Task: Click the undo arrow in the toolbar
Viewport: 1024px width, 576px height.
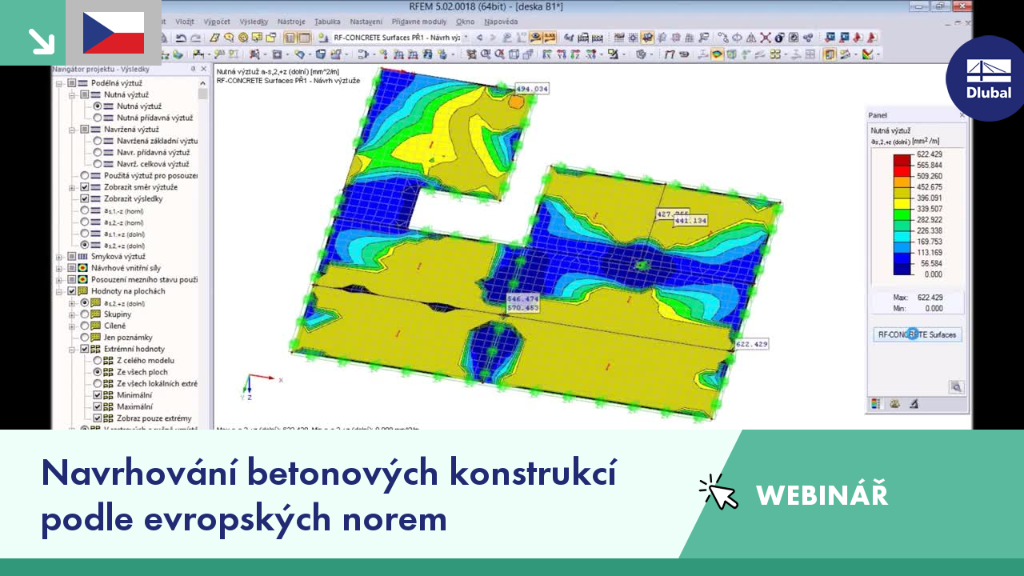Action: point(181,38)
